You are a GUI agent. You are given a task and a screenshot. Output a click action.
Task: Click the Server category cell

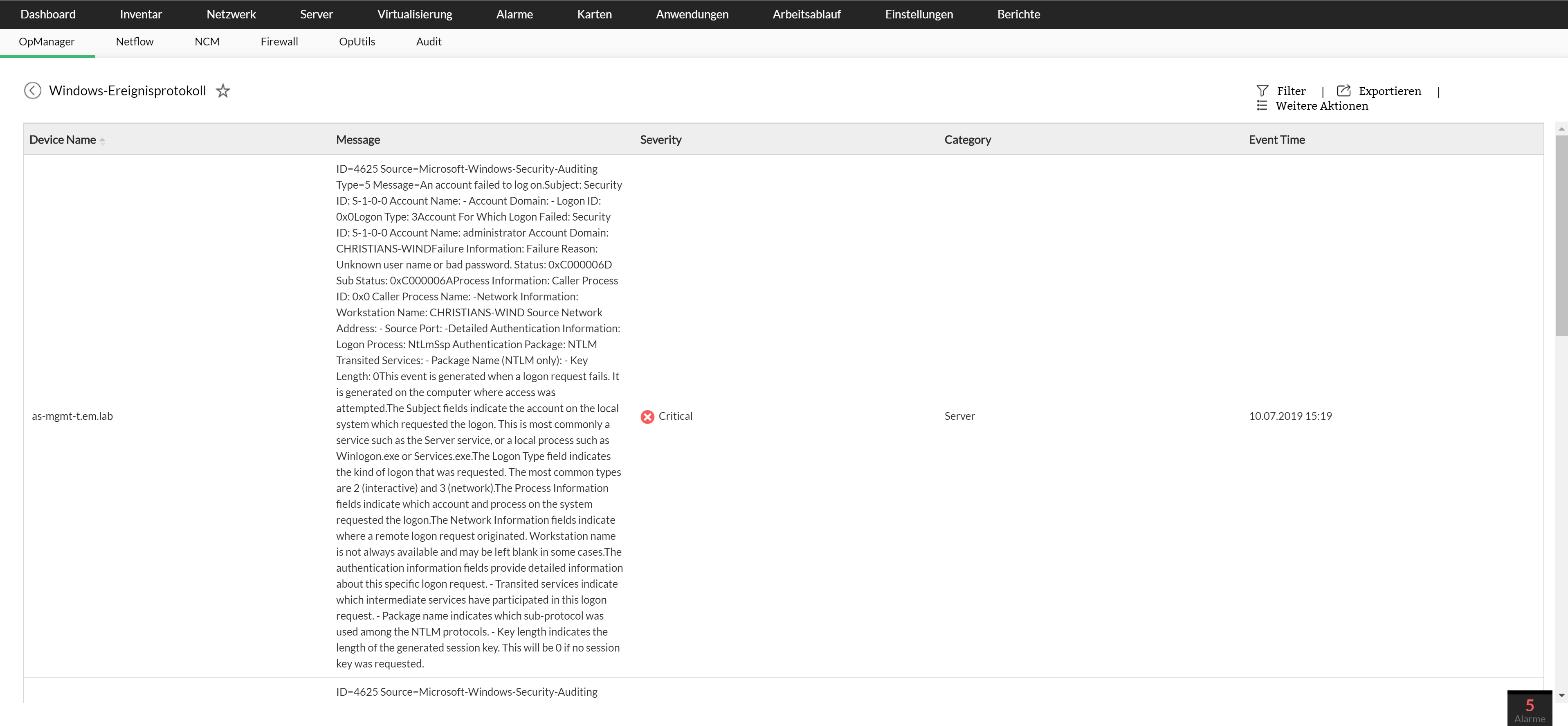point(959,417)
